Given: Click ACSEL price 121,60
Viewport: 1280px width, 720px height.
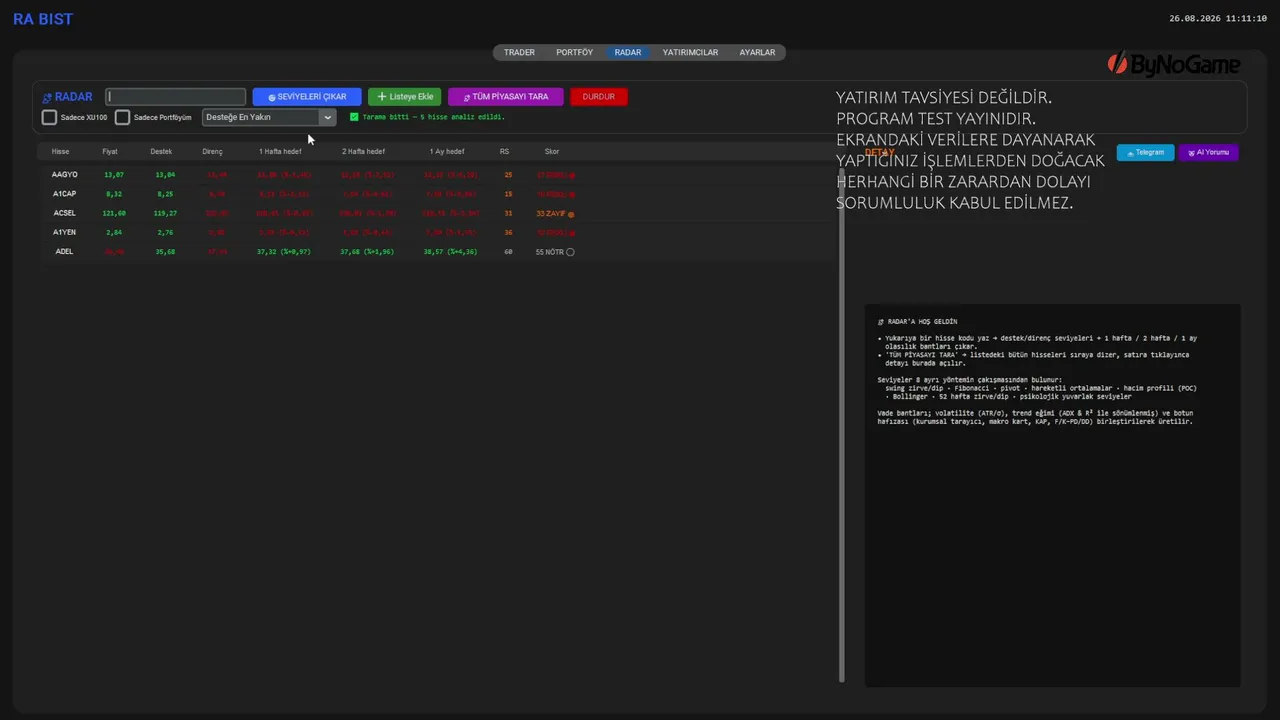Looking at the screenshot, I should click(x=114, y=213).
